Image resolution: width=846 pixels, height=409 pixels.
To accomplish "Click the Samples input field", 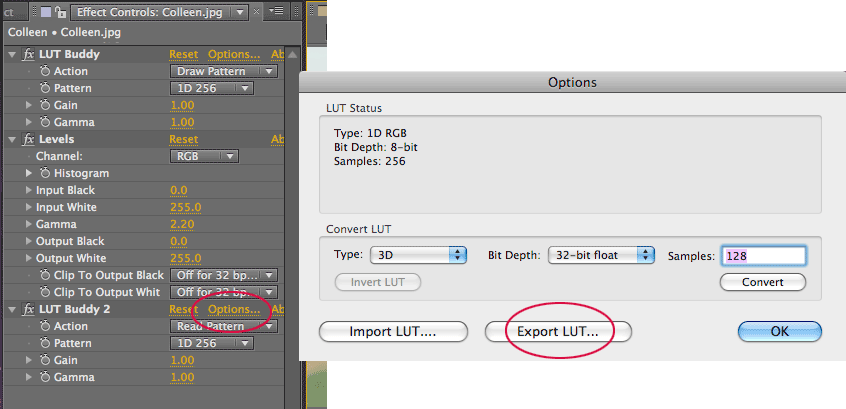I will [763, 255].
